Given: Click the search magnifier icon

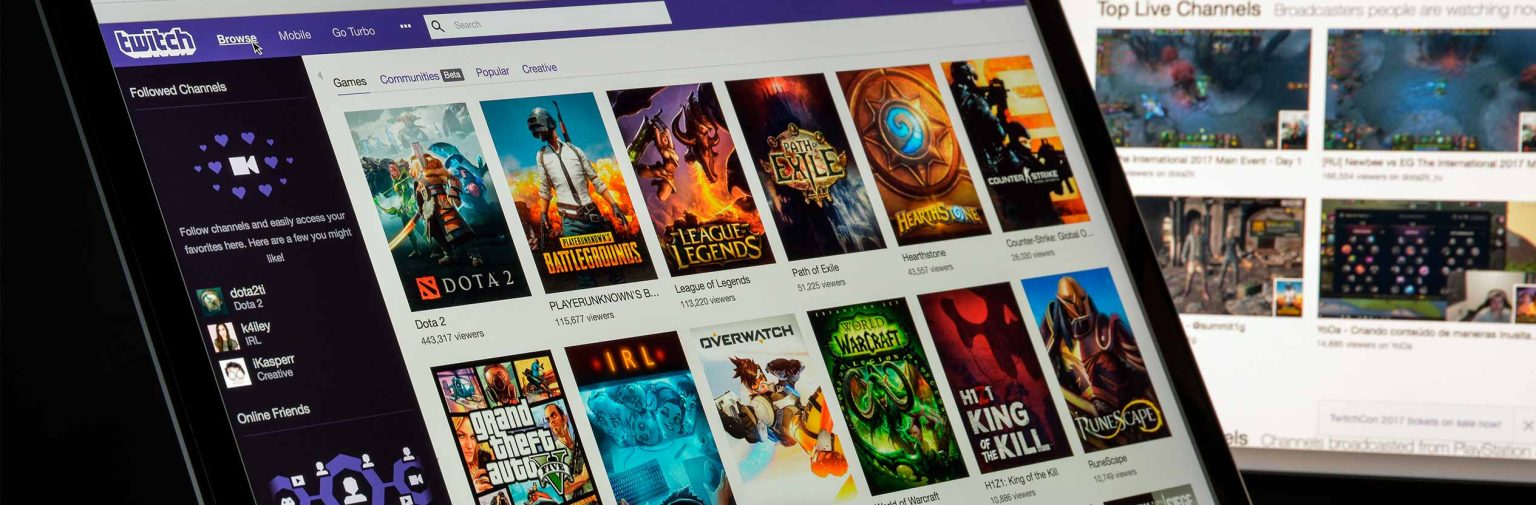Looking at the screenshot, I should pyautogui.click(x=438, y=26).
